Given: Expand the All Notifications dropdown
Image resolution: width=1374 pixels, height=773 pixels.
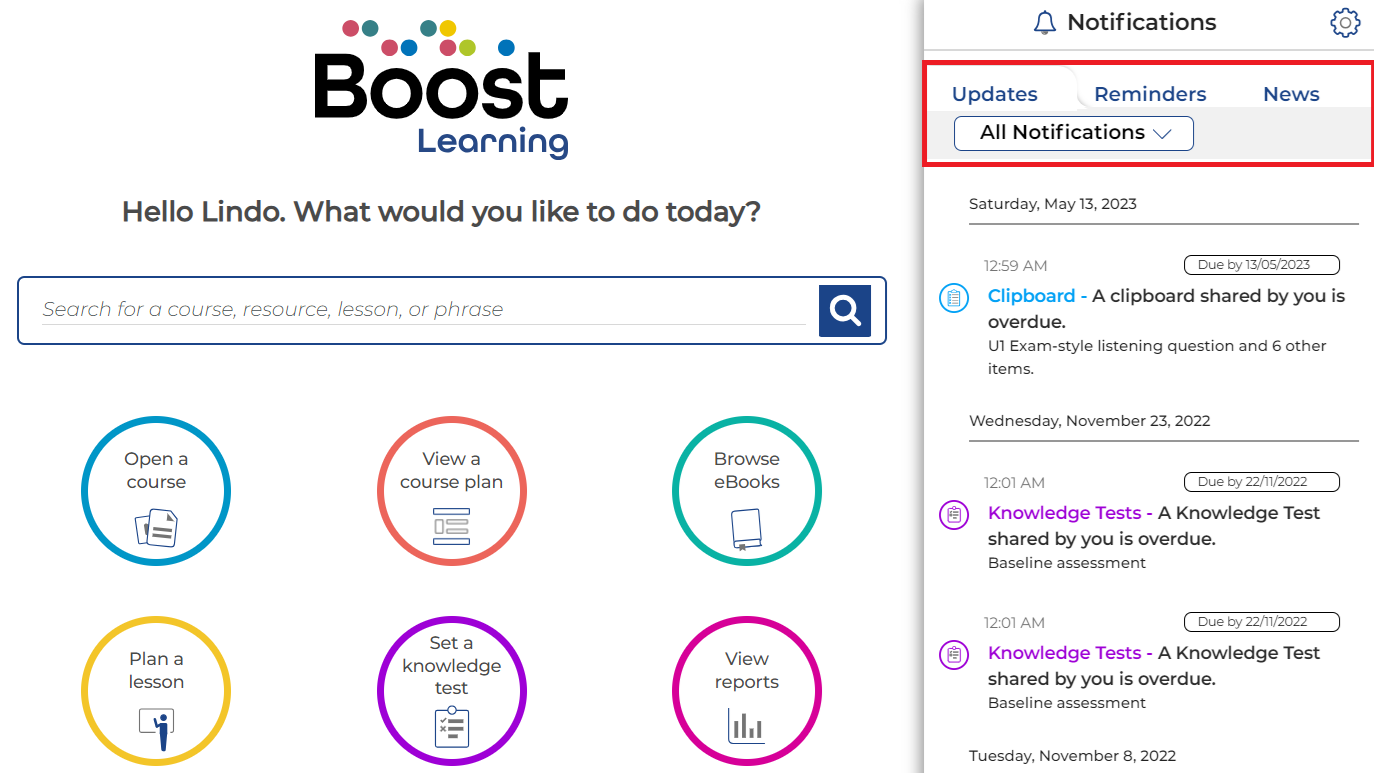Looking at the screenshot, I should [1073, 133].
